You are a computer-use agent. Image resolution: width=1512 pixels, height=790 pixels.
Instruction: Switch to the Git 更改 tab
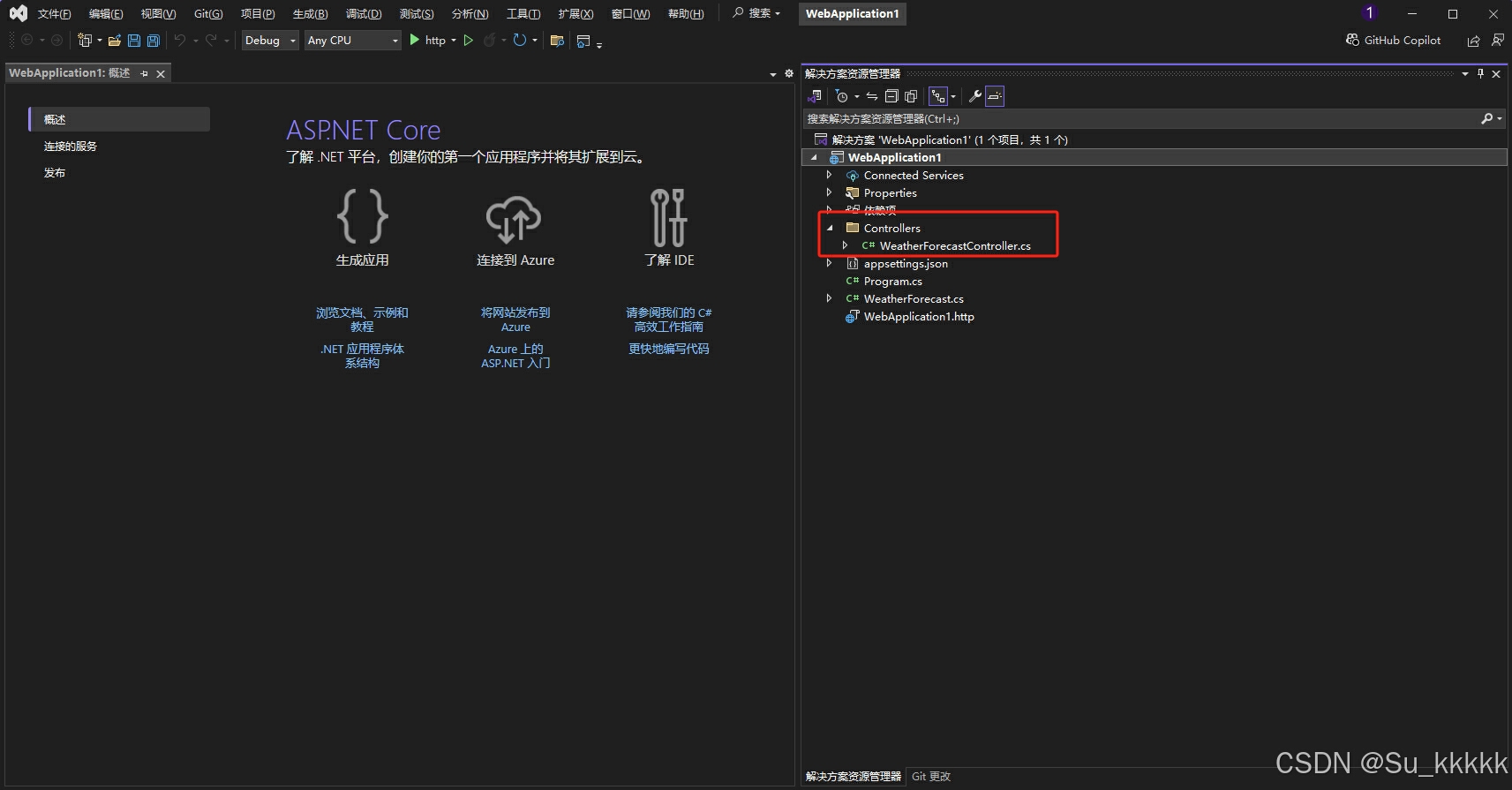(x=930, y=777)
